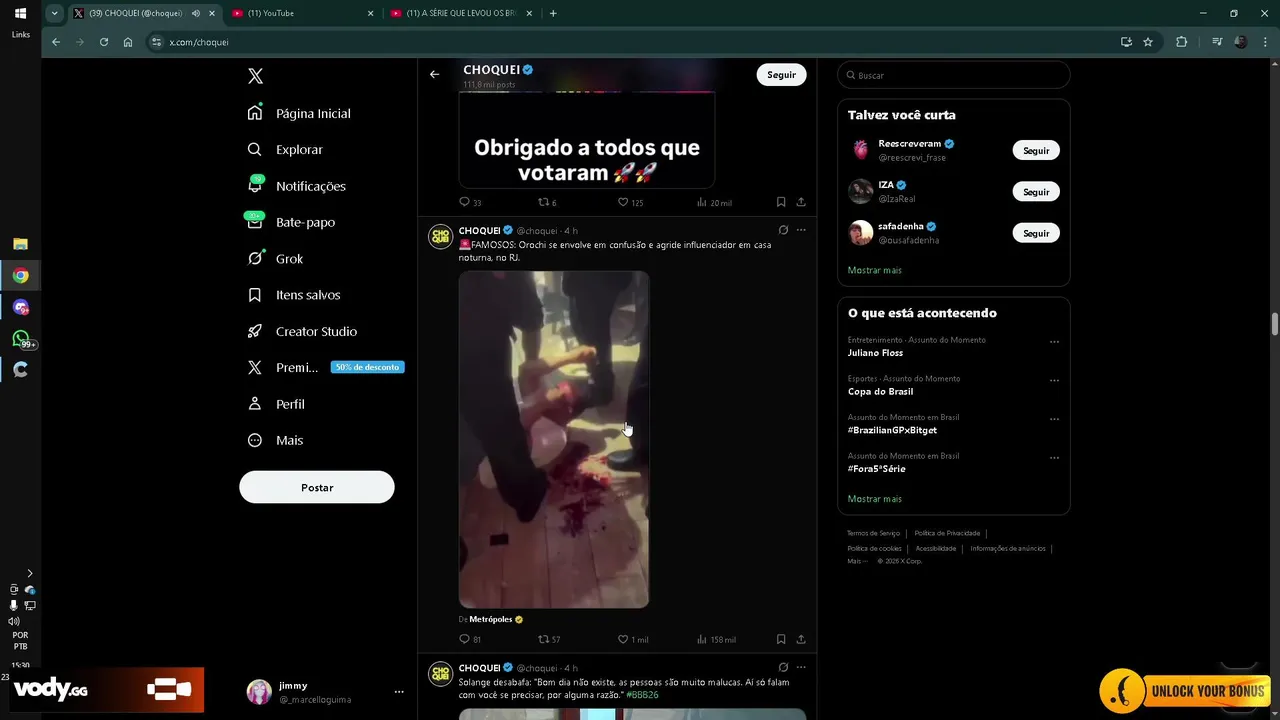Bookmark the Orochi post
This screenshot has width=1280, height=720.
[x=781, y=639]
